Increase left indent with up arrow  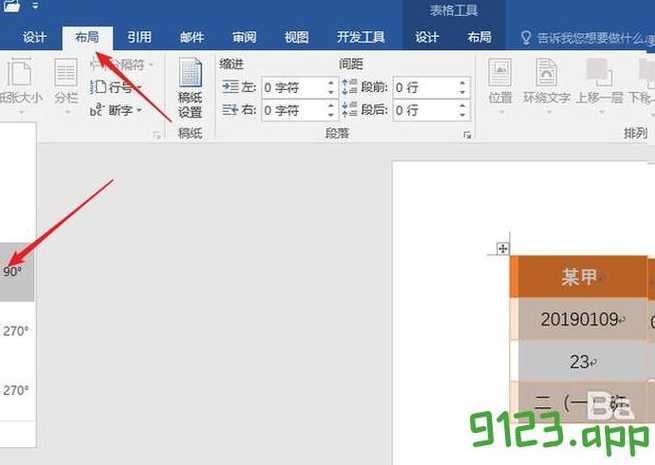(331, 83)
